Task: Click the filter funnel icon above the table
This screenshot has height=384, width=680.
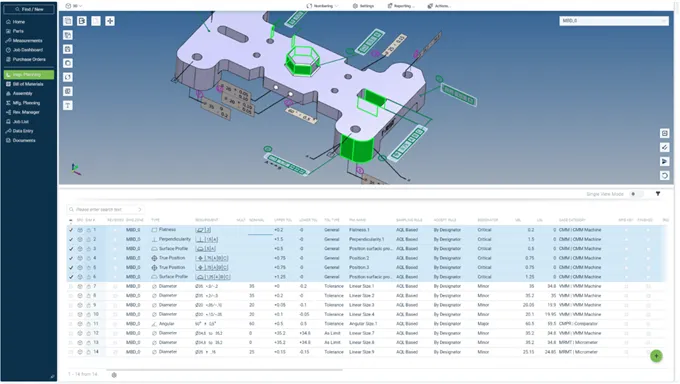Action: tap(658, 194)
